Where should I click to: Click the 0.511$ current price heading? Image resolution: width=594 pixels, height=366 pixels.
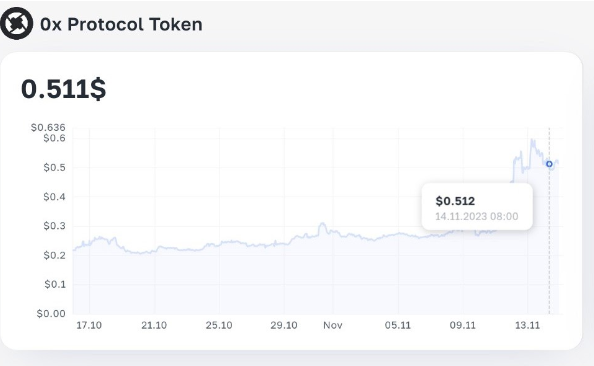[x=64, y=89]
